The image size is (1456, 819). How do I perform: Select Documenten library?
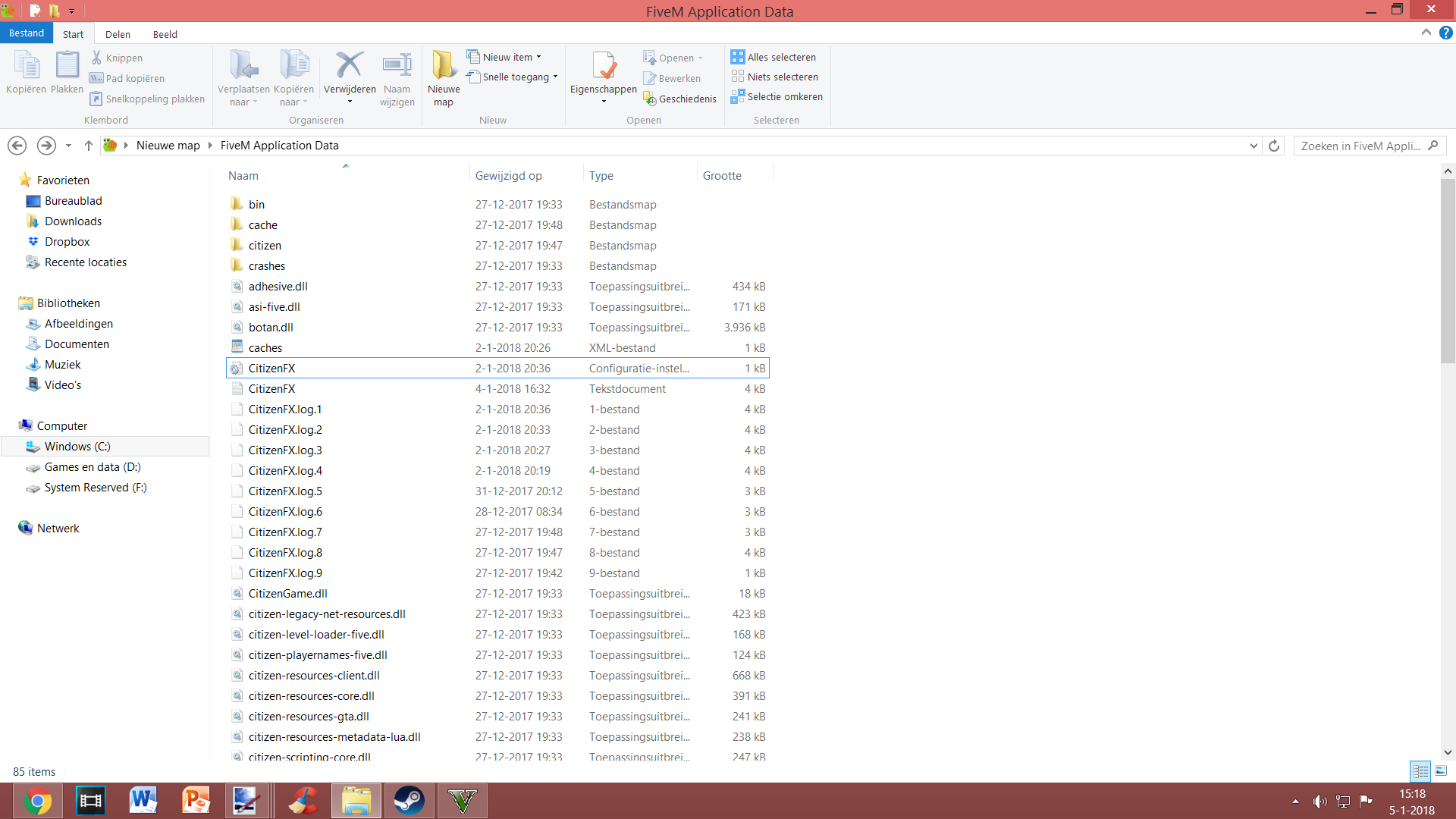(77, 344)
